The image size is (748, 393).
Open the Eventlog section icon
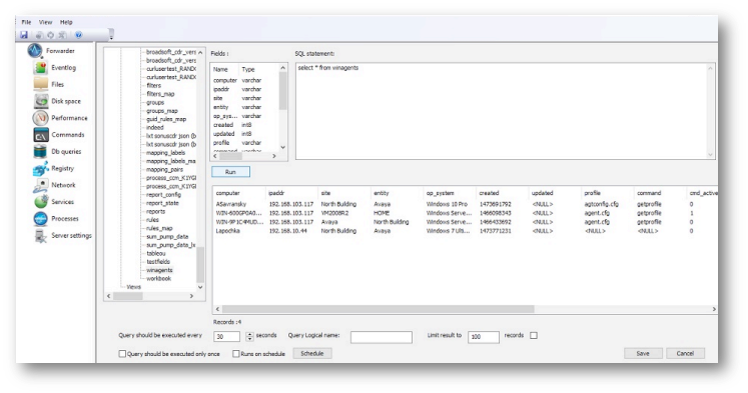(41, 68)
